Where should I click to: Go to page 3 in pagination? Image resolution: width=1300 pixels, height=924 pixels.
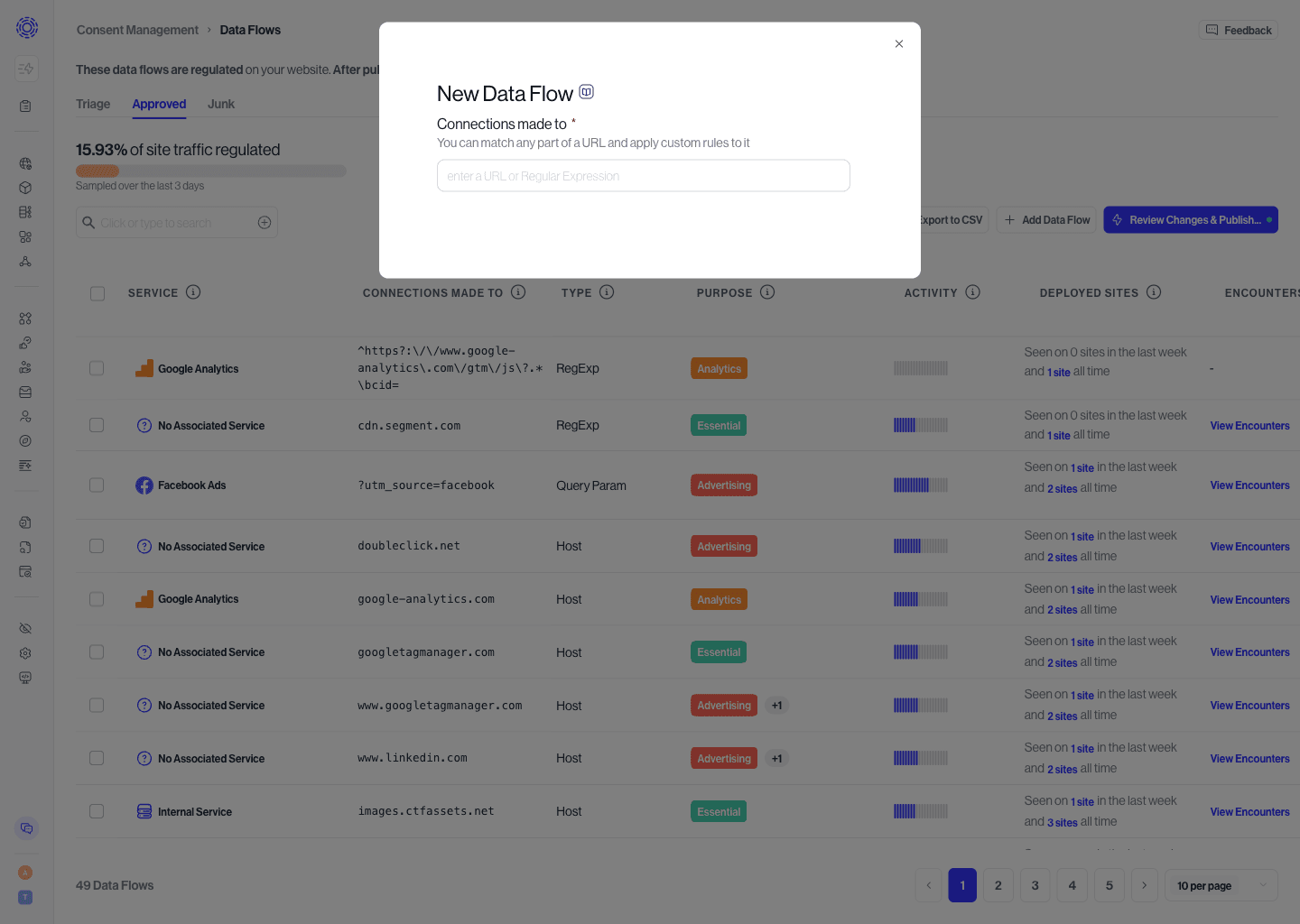pos(1035,885)
